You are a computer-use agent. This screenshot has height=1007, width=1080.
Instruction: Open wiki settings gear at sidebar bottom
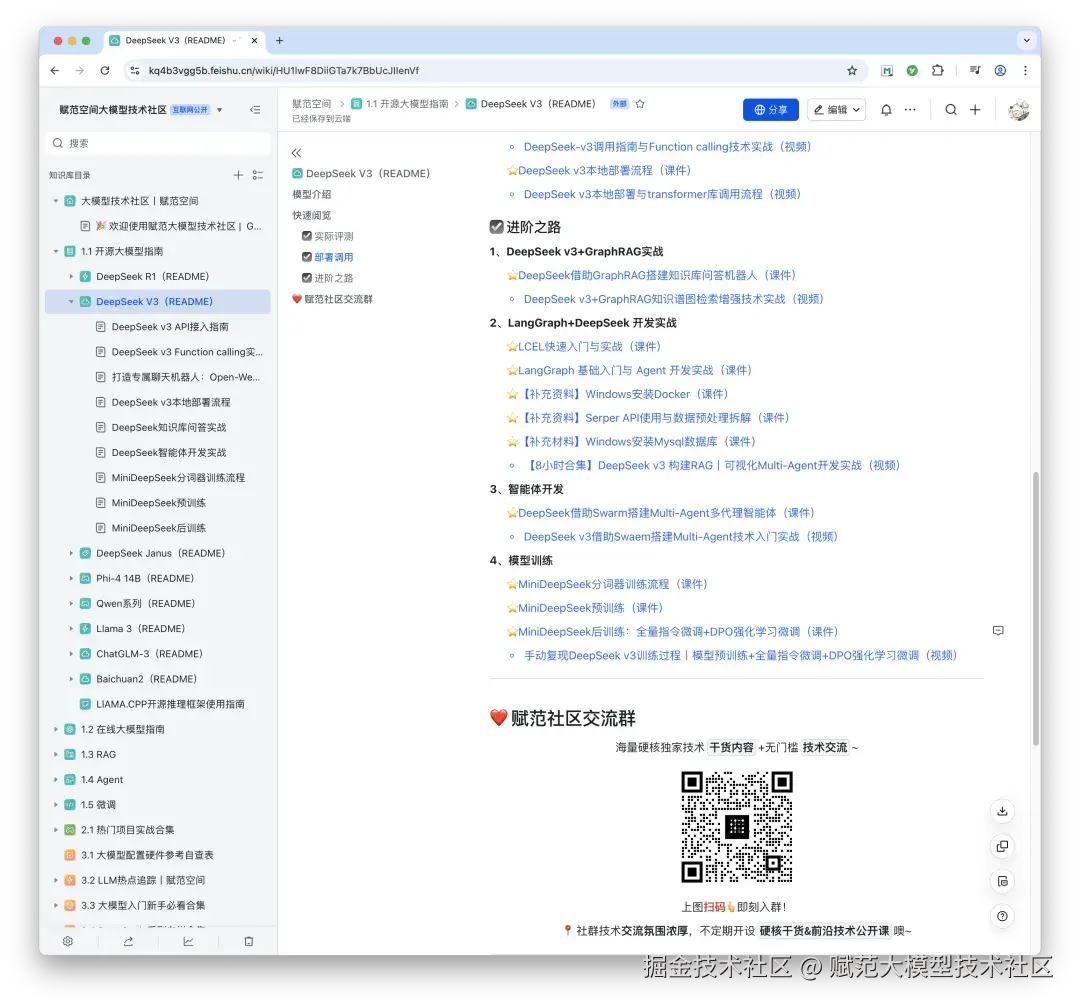click(68, 942)
